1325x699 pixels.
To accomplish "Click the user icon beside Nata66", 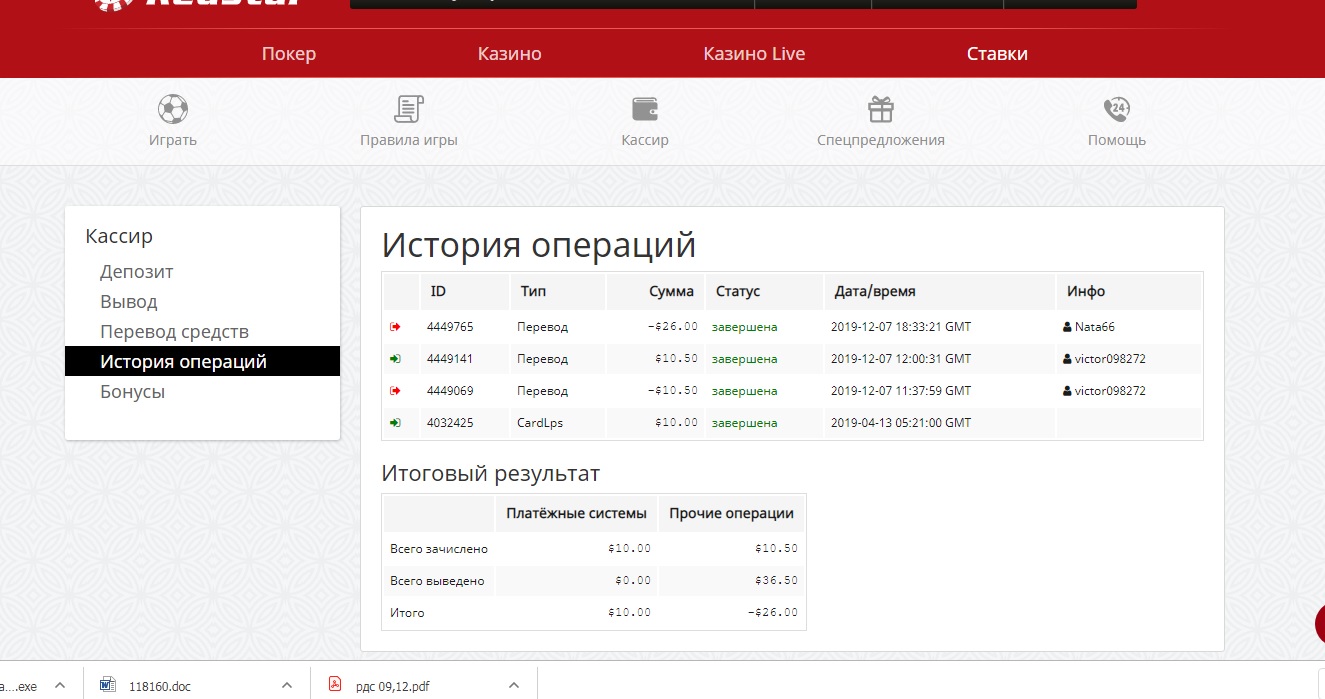I will 1067,327.
